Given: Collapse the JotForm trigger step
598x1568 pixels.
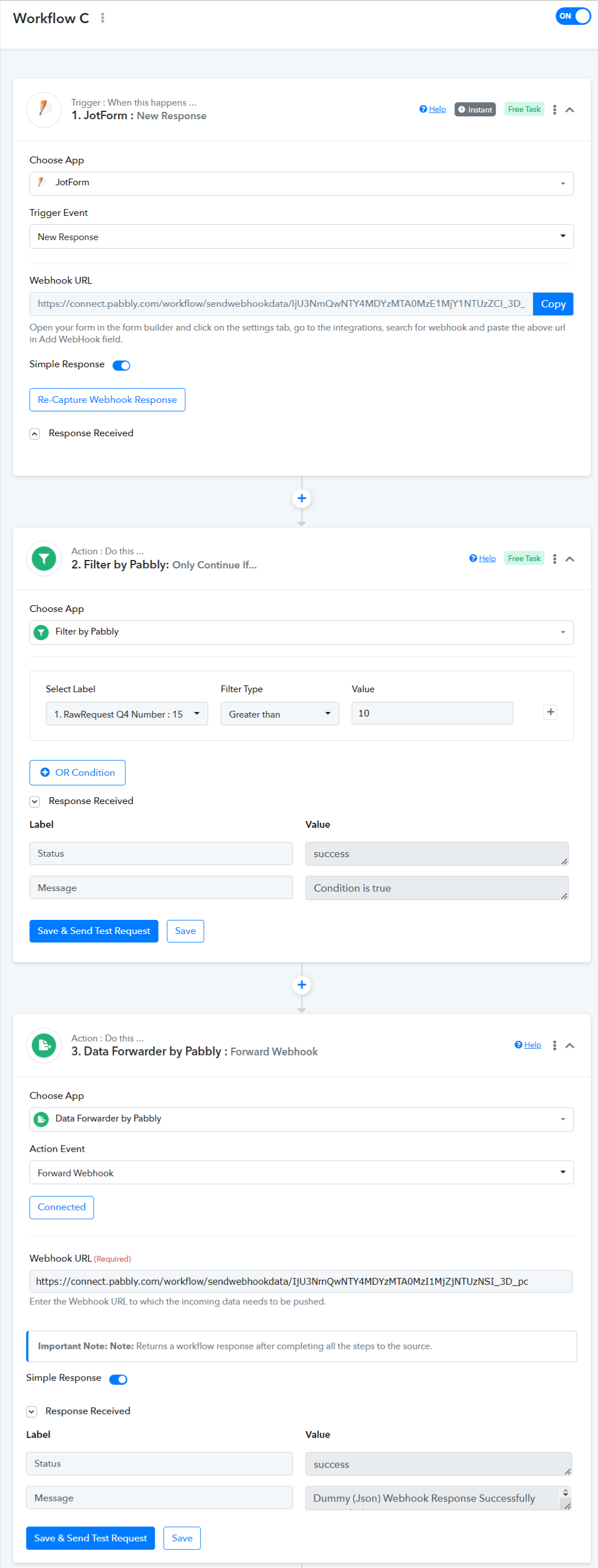Looking at the screenshot, I should (570, 110).
